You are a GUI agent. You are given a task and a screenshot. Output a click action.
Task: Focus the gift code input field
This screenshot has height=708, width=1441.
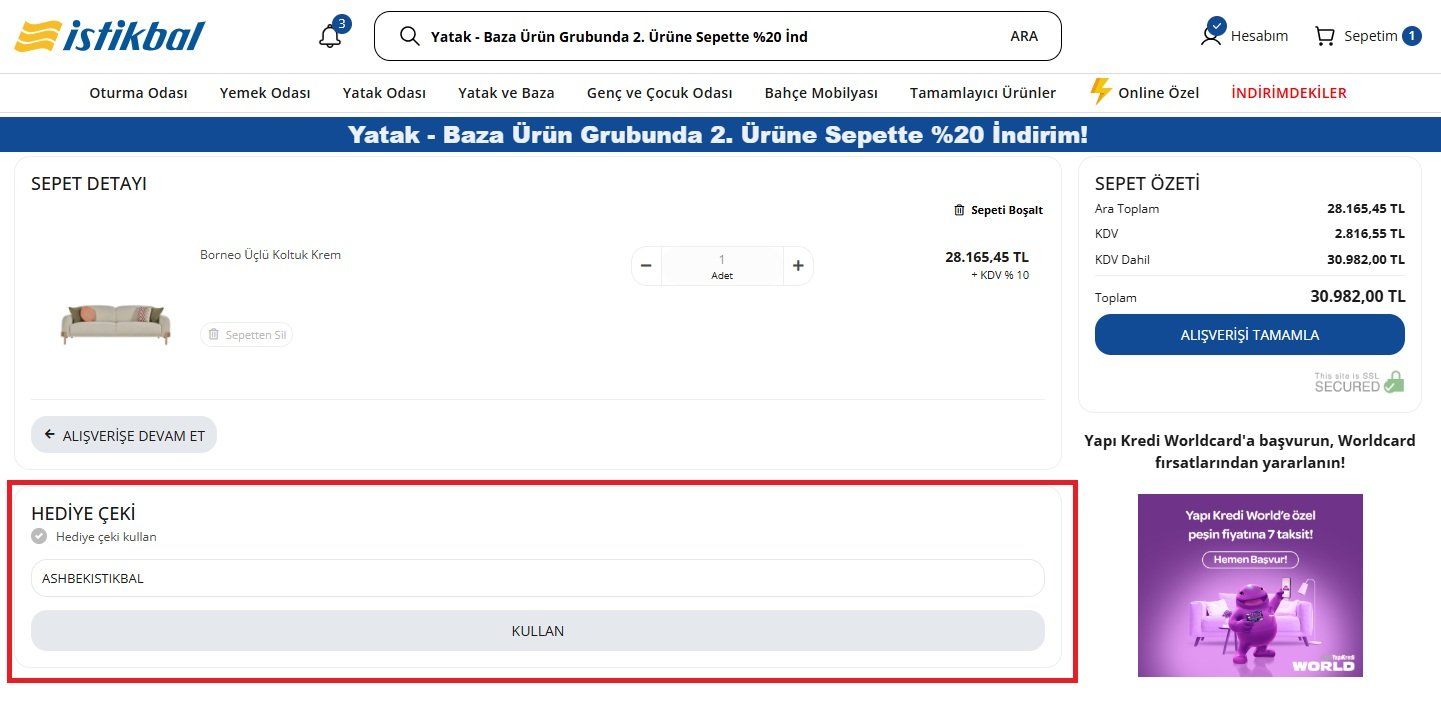(x=538, y=578)
